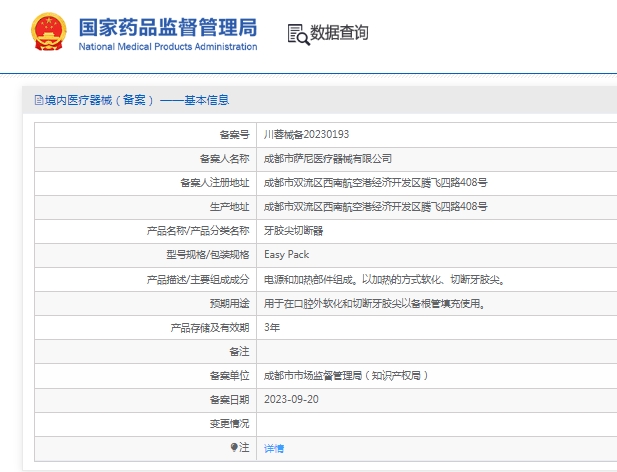
Task: Click the 备注 label
Action: [239, 352]
